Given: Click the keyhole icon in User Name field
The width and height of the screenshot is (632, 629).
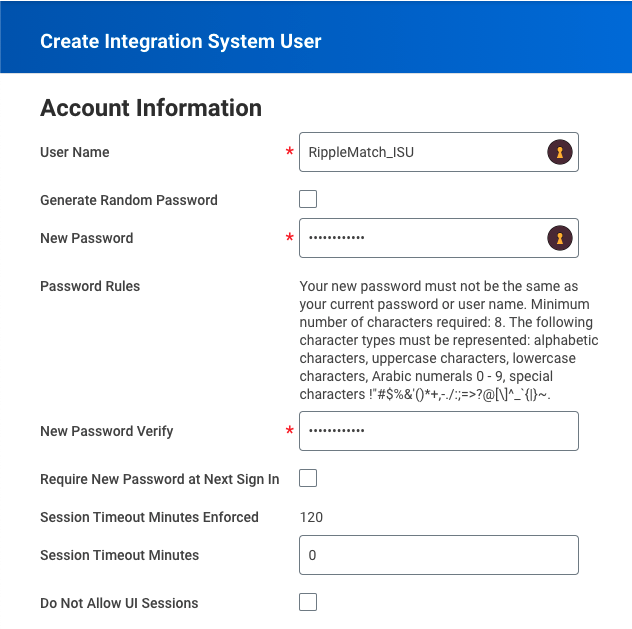Looking at the screenshot, I should coord(560,152).
